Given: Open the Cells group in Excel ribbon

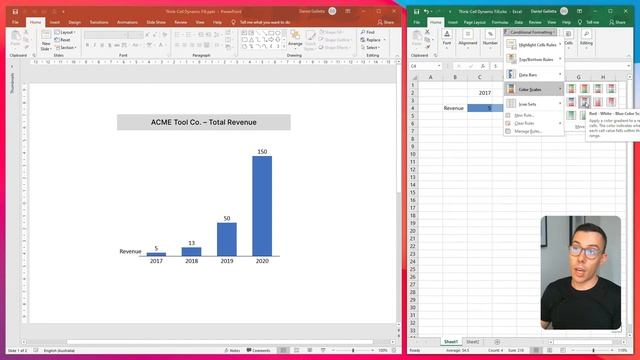Looking at the screenshot, I should pyautogui.click(x=569, y=39).
